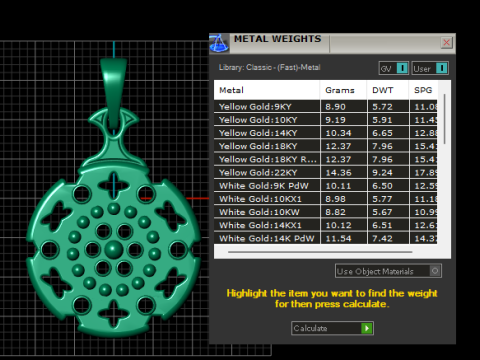
Task: Click the Metal Weights scale icon
Action: (219, 43)
